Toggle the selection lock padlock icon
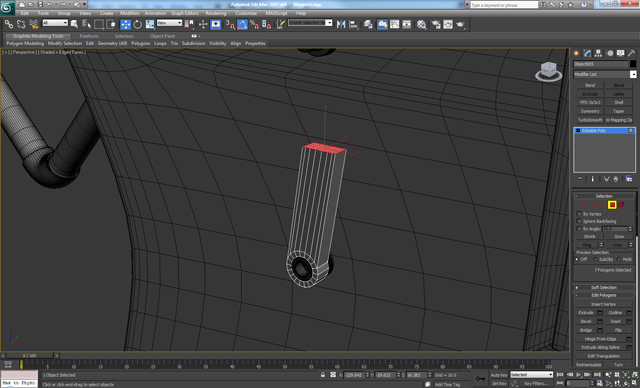This screenshot has height=388, width=640. pos(323,375)
